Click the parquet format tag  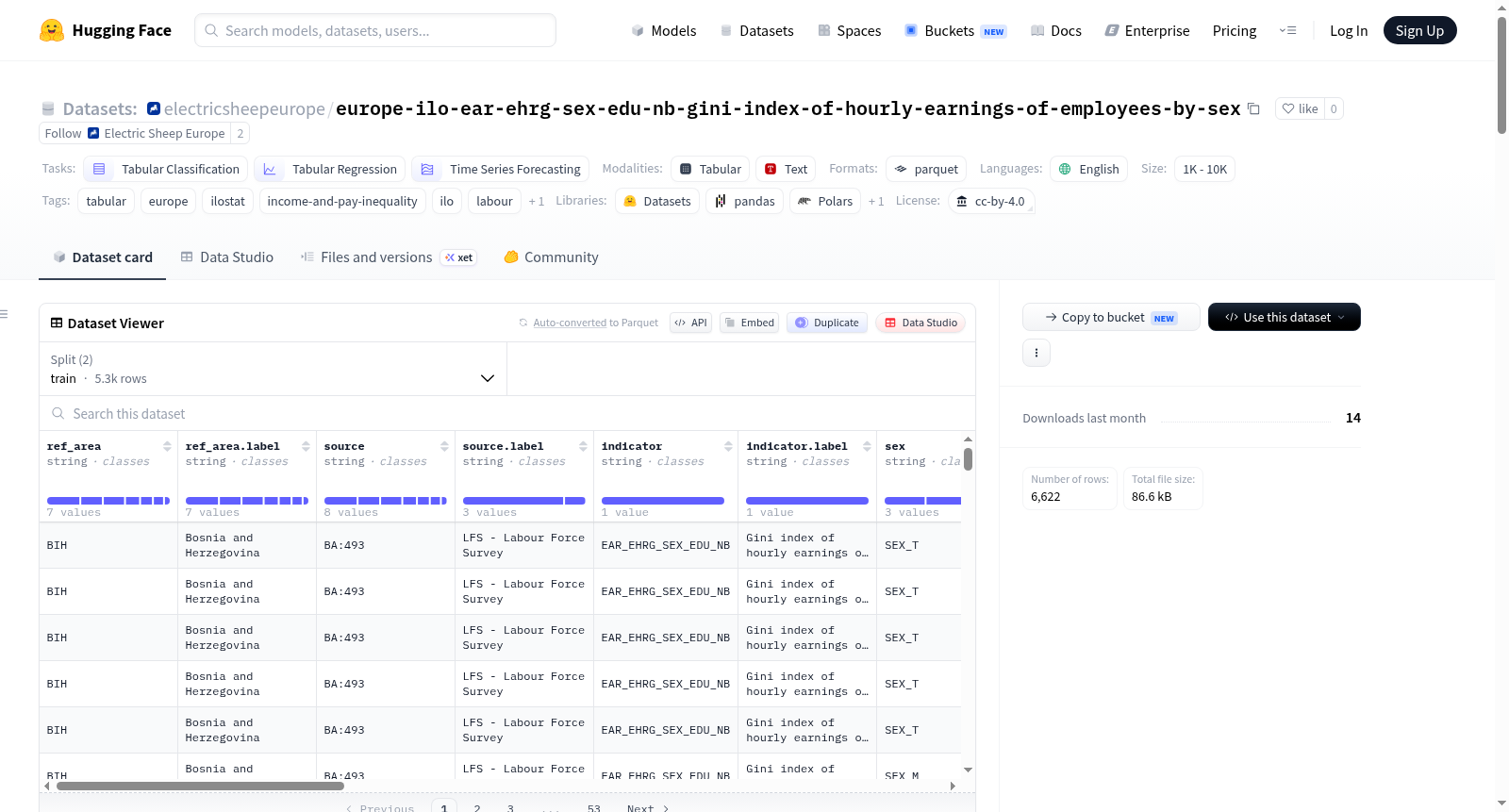[x=926, y=169]
